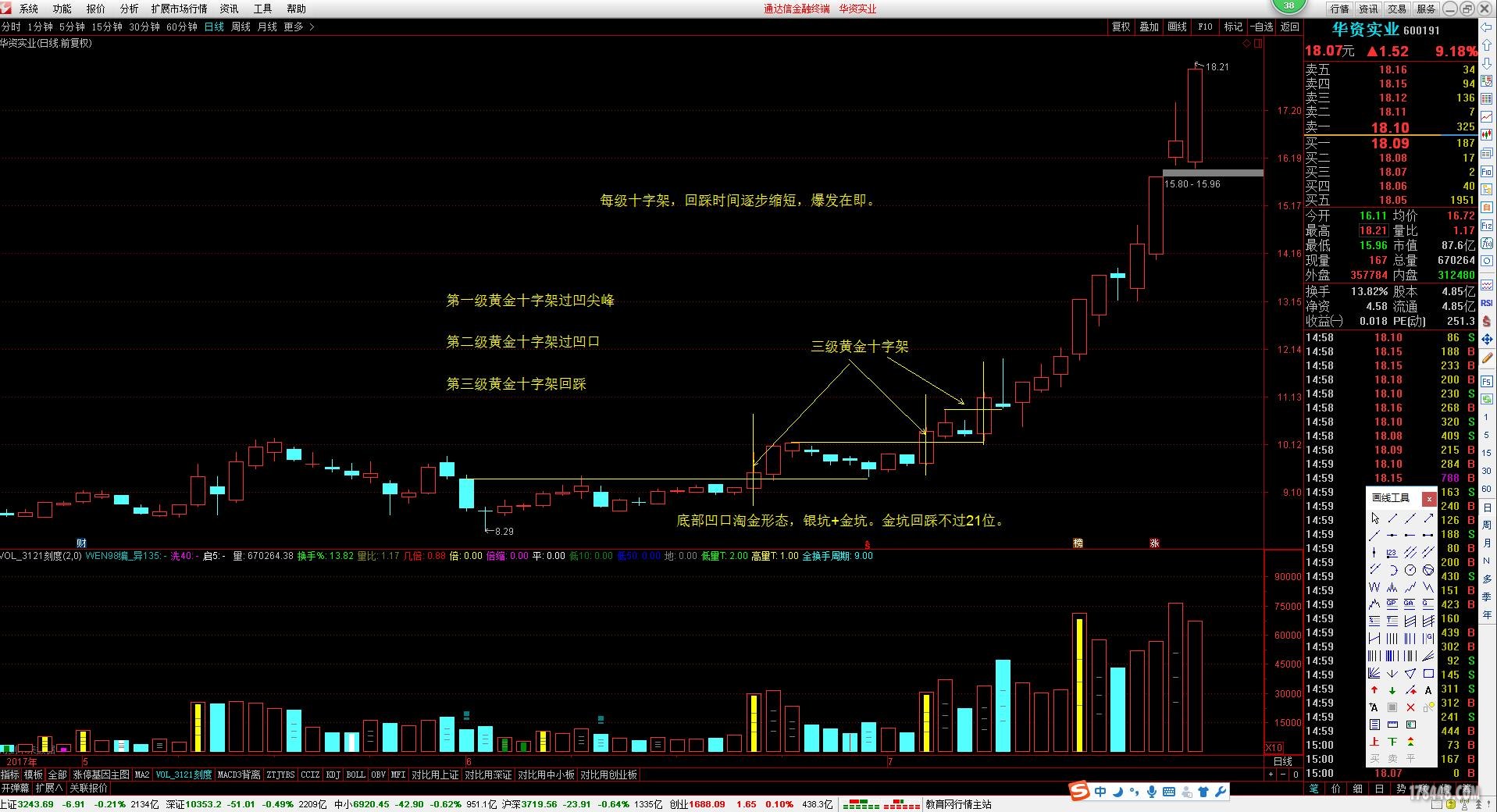Click the red 上 marker tool
The height and width of the screenshot is (812, 1497).
[1375, 741]
